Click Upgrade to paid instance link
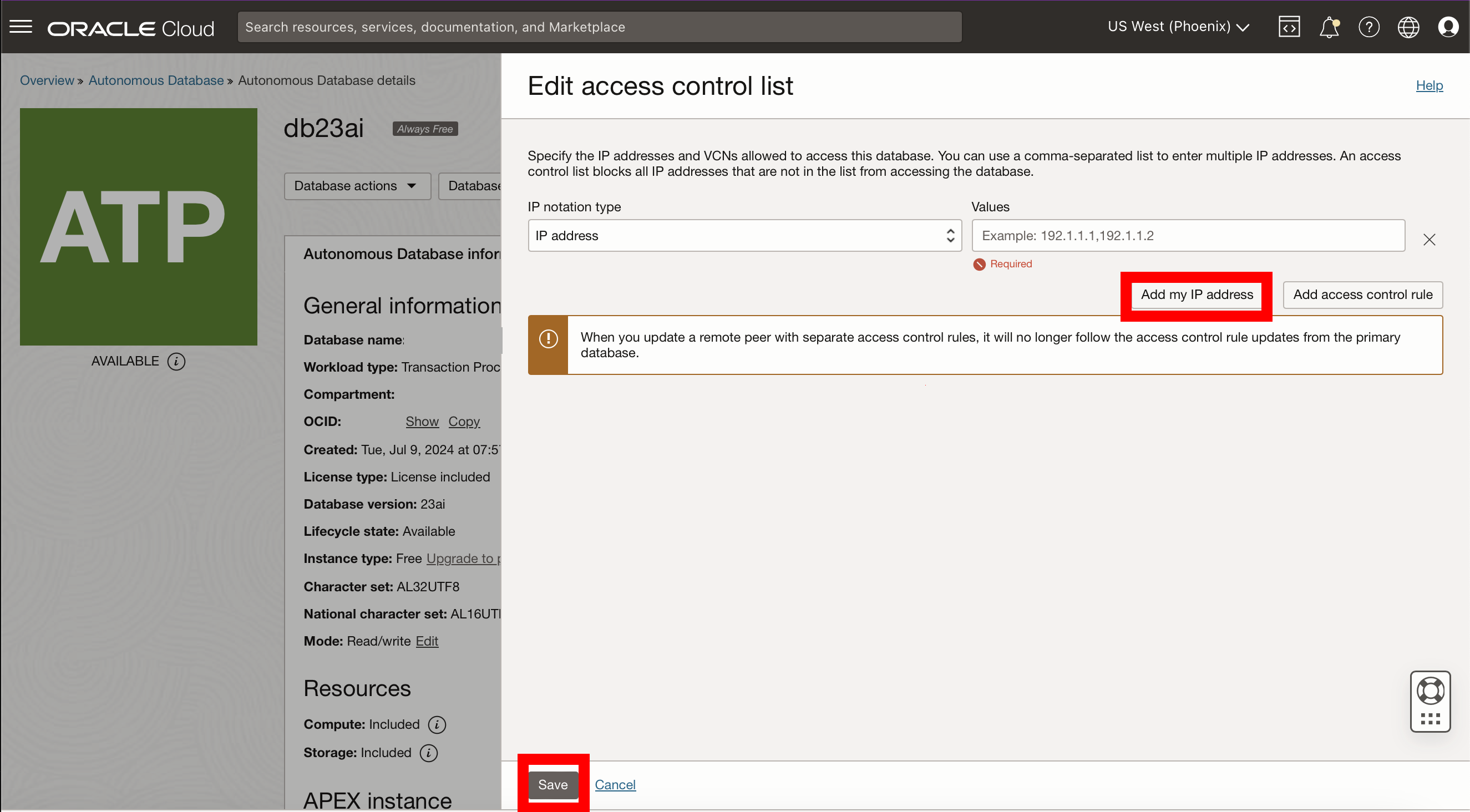 (x=463, y=559)
